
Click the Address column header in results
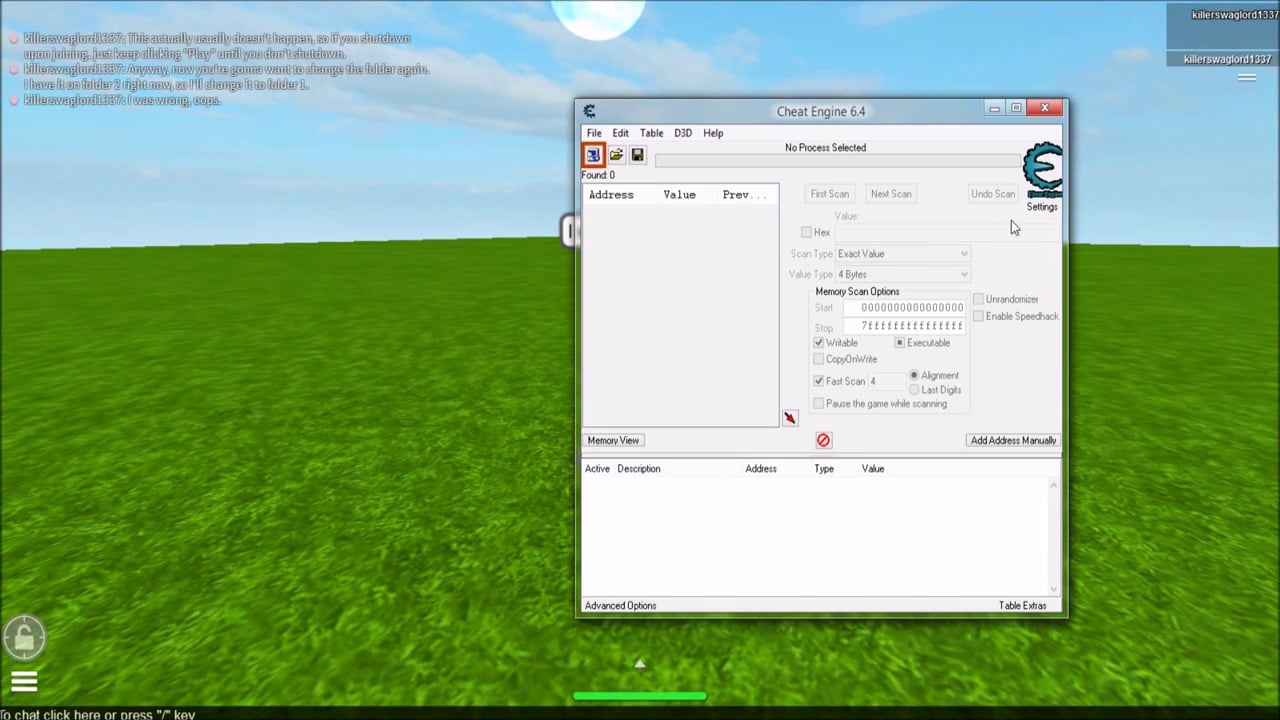click(611, 195)
